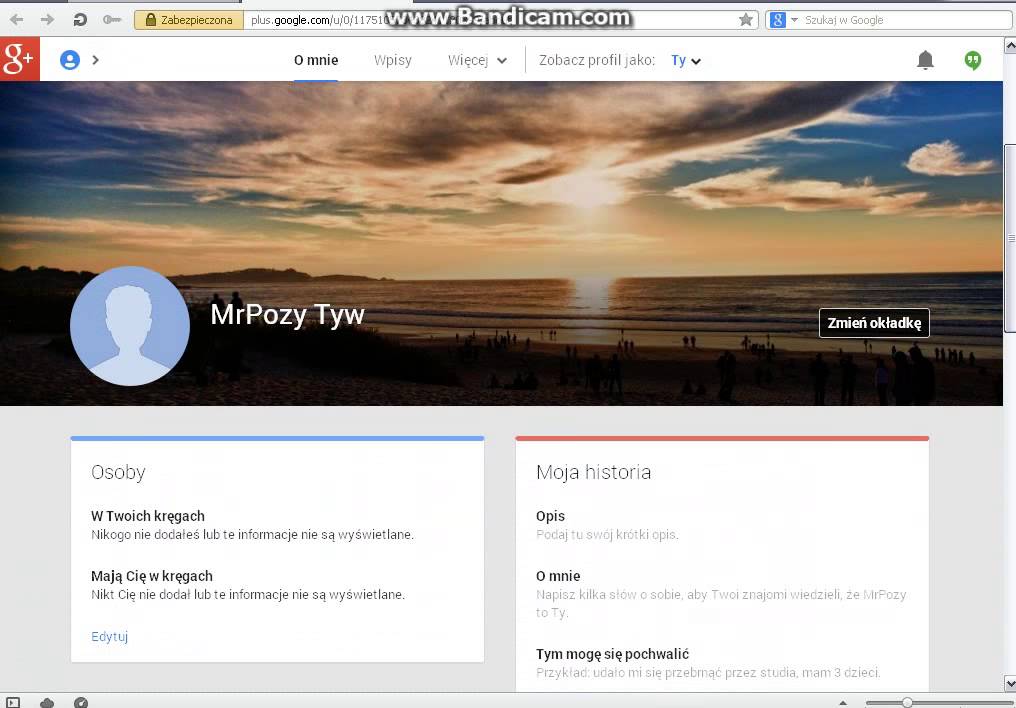Open the Google+ logo home

click(19, 59)
